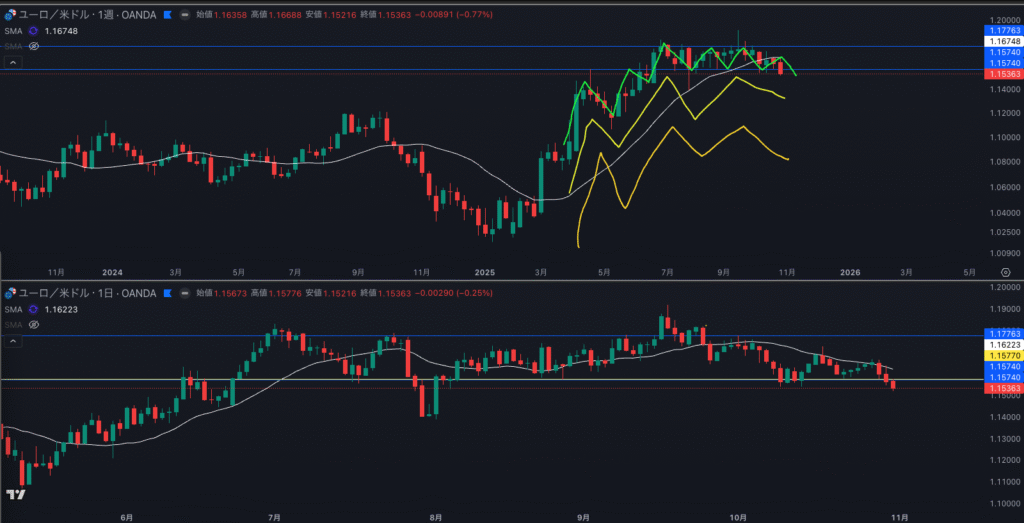This screenshot has height=523, width=1024.
Task: Click the round minus icon in weekly chart header
Action: click(x=187, y=15)
